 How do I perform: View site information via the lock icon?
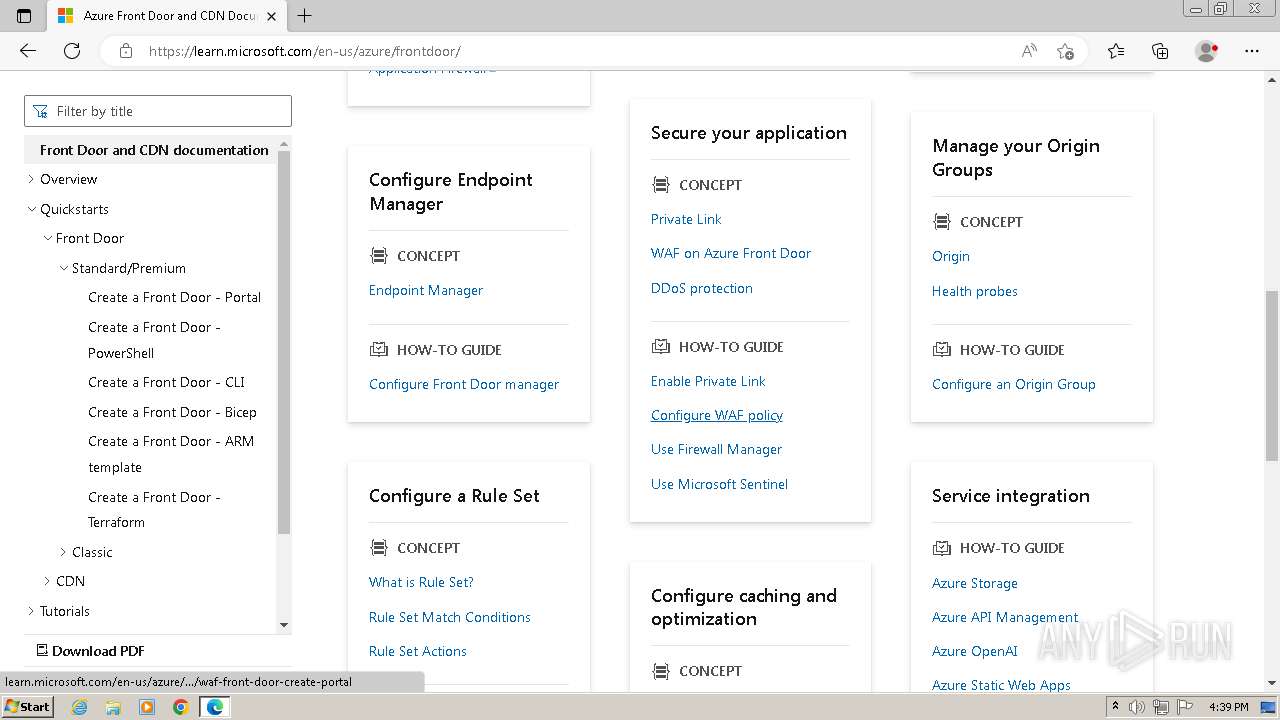(x=126, y=51)
